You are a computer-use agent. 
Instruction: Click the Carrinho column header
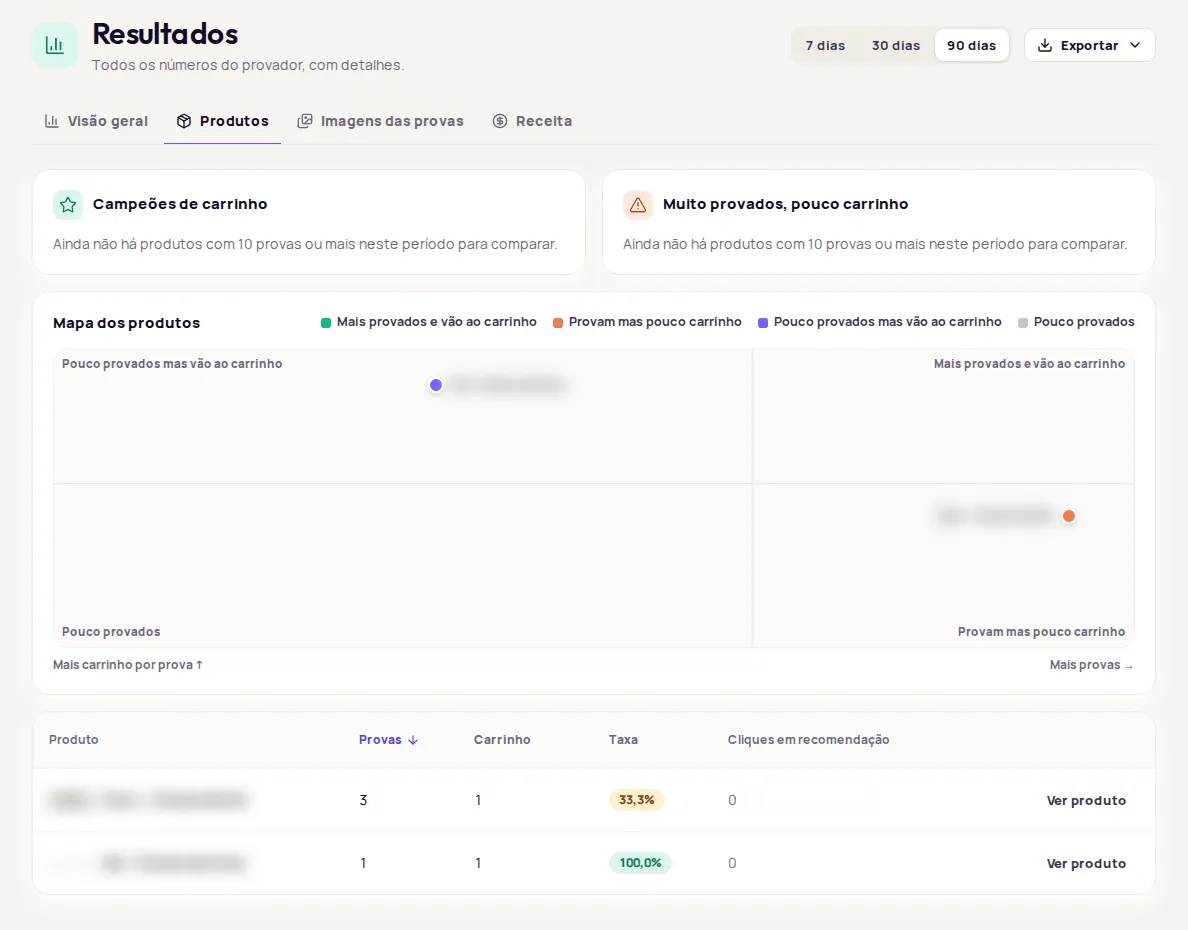[502, 740]
